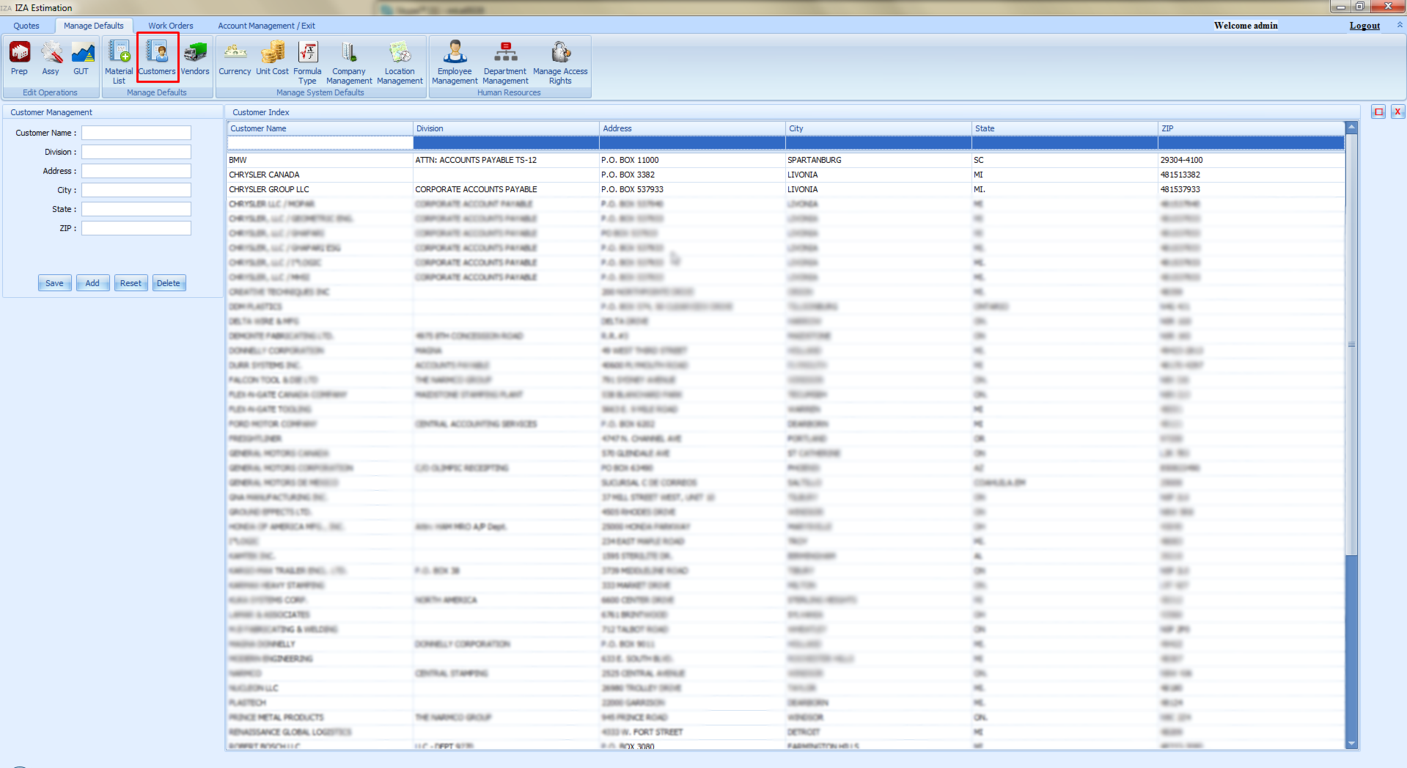Open the Material List defaults
Screen dimensions: 1407x768
click(119, 60)
